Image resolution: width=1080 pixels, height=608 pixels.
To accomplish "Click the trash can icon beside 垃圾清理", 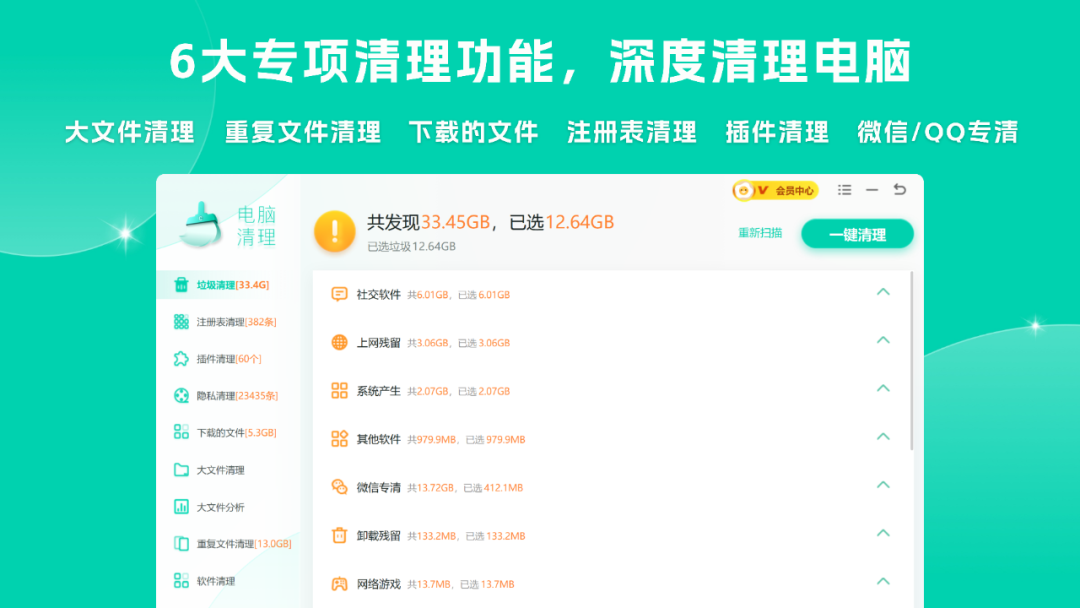I will point(181,284).
